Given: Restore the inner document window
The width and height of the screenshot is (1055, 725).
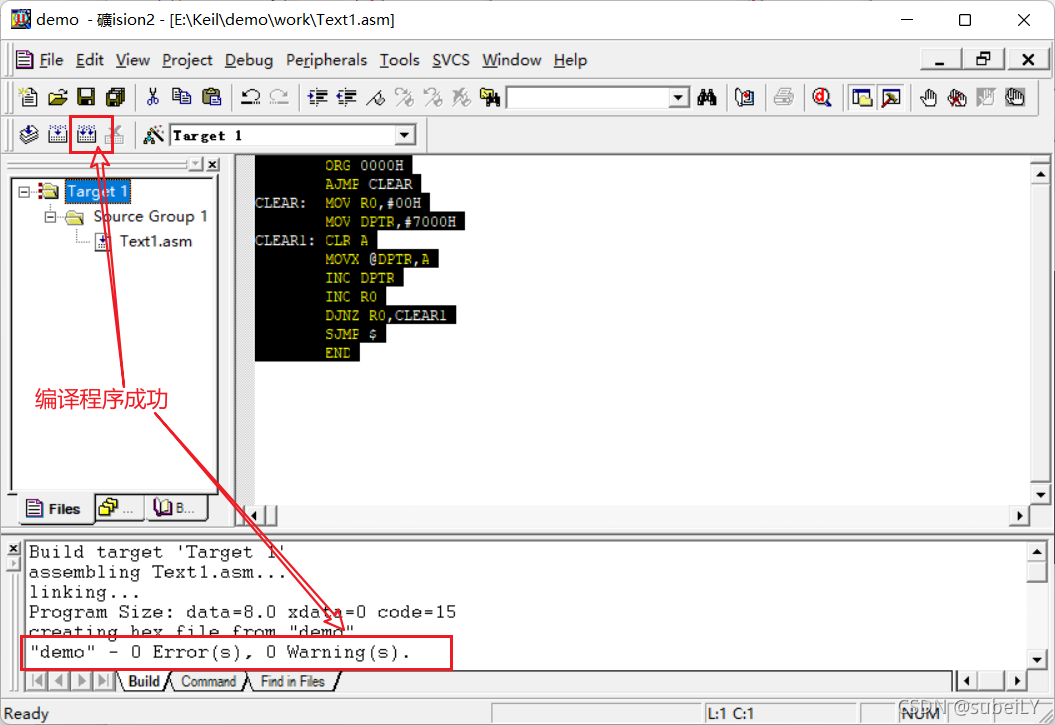Looking at the screenshot, I should click(983, 59).
